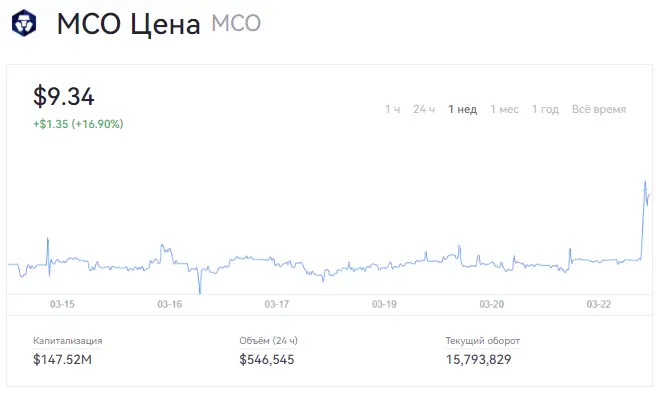
Task: Switch chart to 24 ч range
Action: click(424, 110)
